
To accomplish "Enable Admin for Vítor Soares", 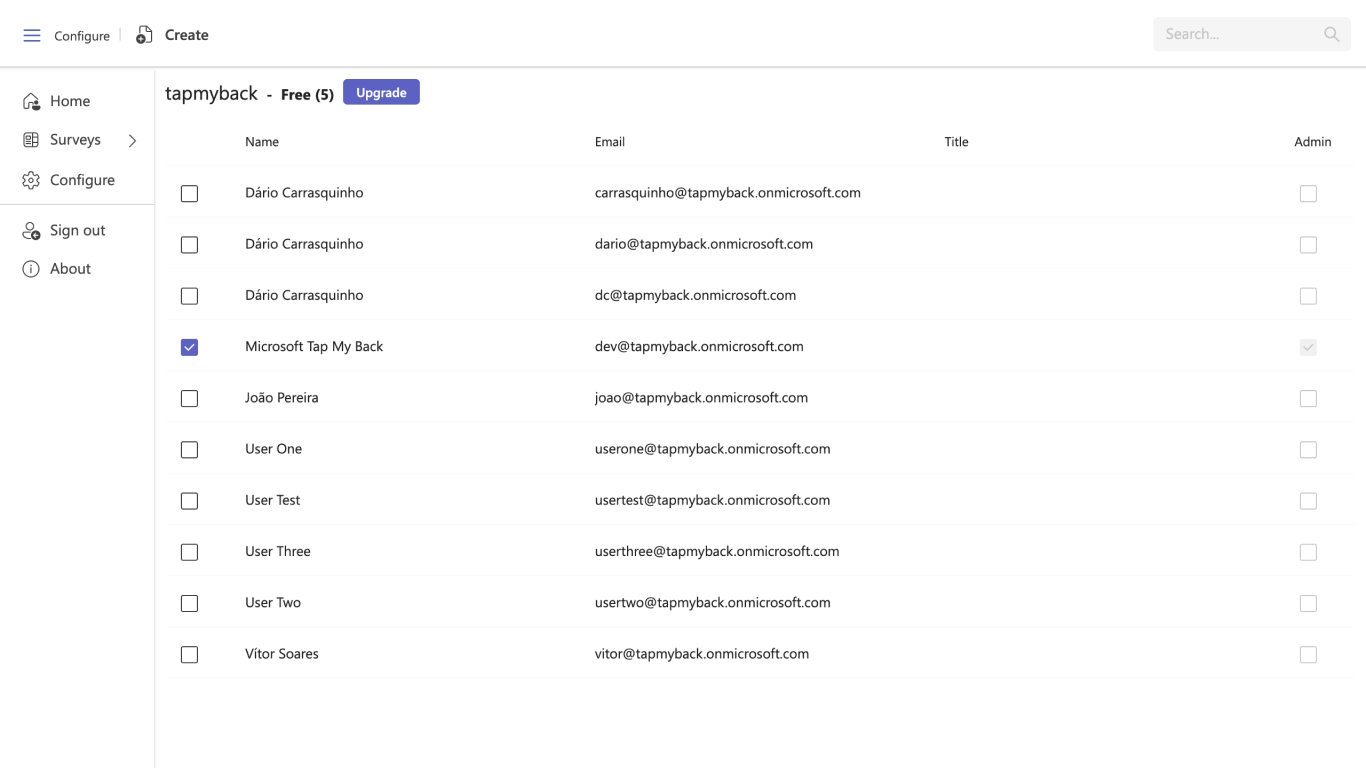I will click(x=1308, y=655).
